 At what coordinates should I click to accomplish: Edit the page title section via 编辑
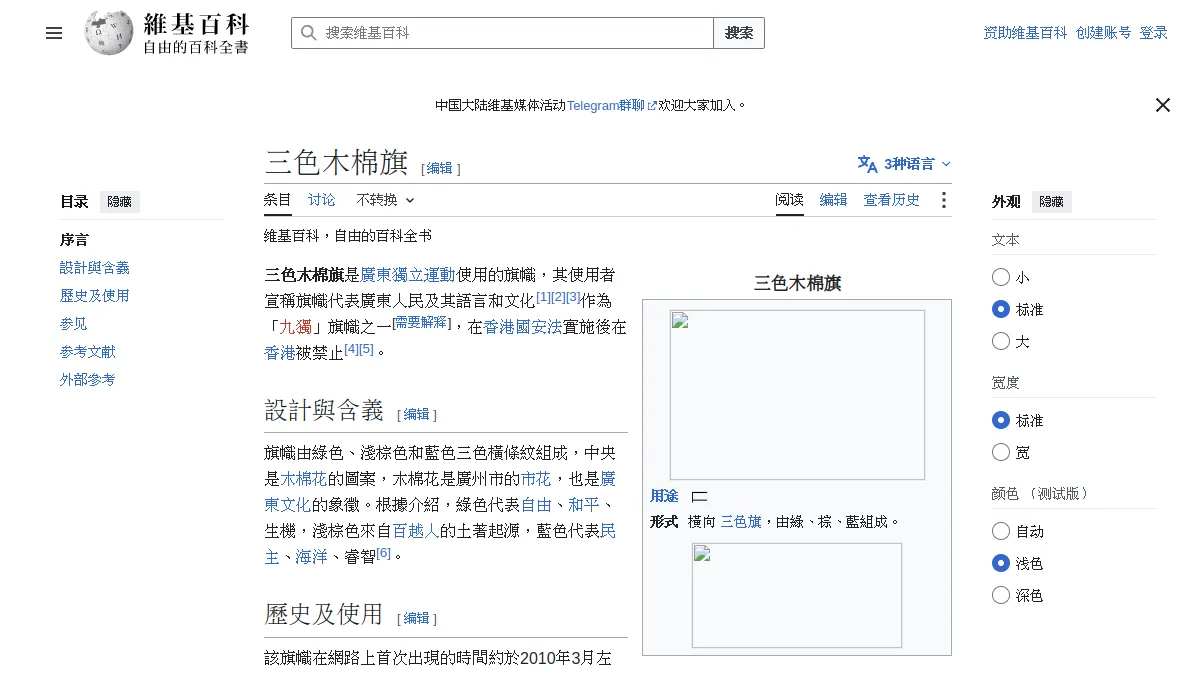440,169
